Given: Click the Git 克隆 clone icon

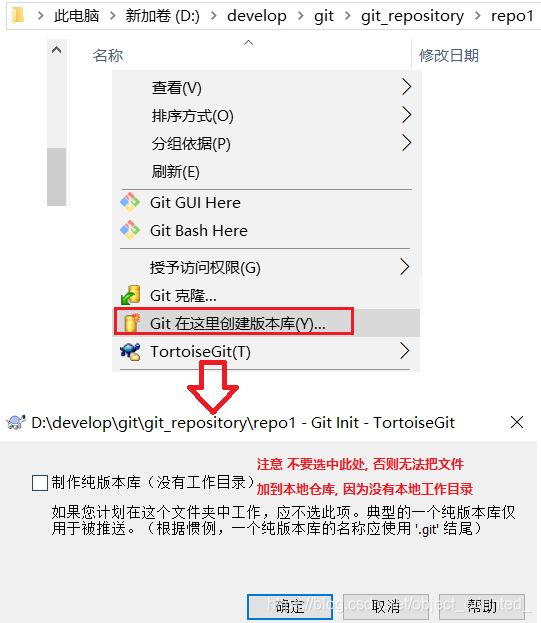Looking at the screenshot, I should [130, 295].
